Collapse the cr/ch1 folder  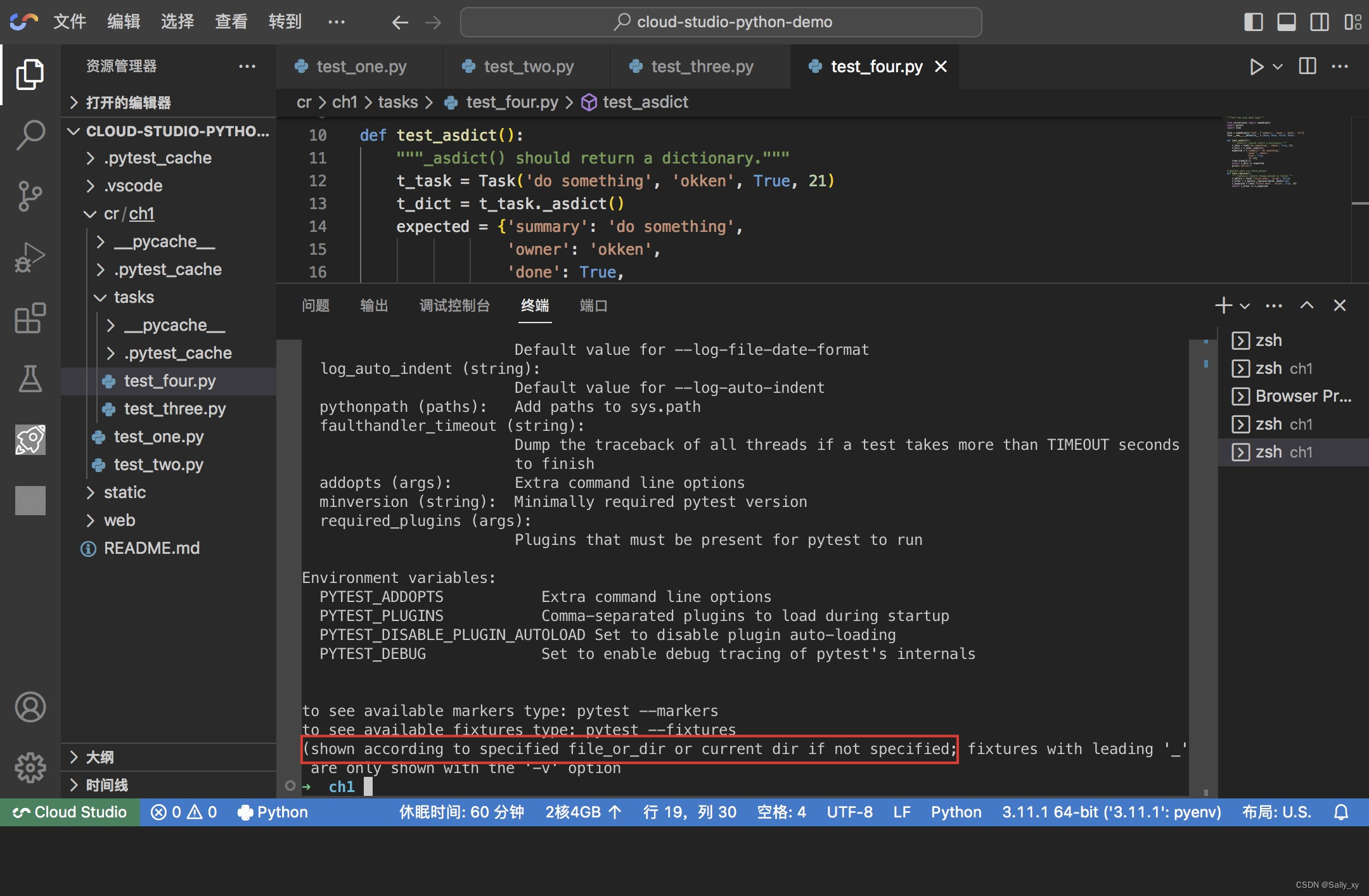[169, 214]
